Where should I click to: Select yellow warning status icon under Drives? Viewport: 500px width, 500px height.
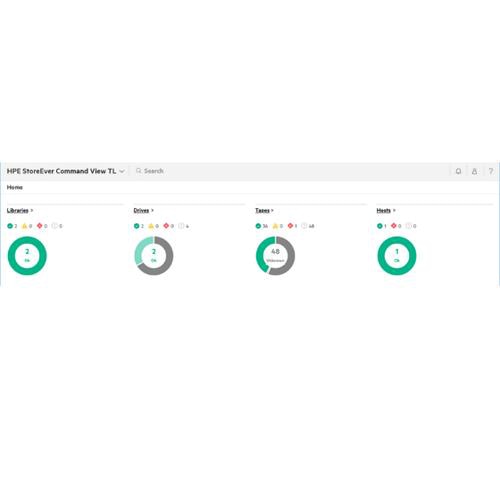(151, 226)
